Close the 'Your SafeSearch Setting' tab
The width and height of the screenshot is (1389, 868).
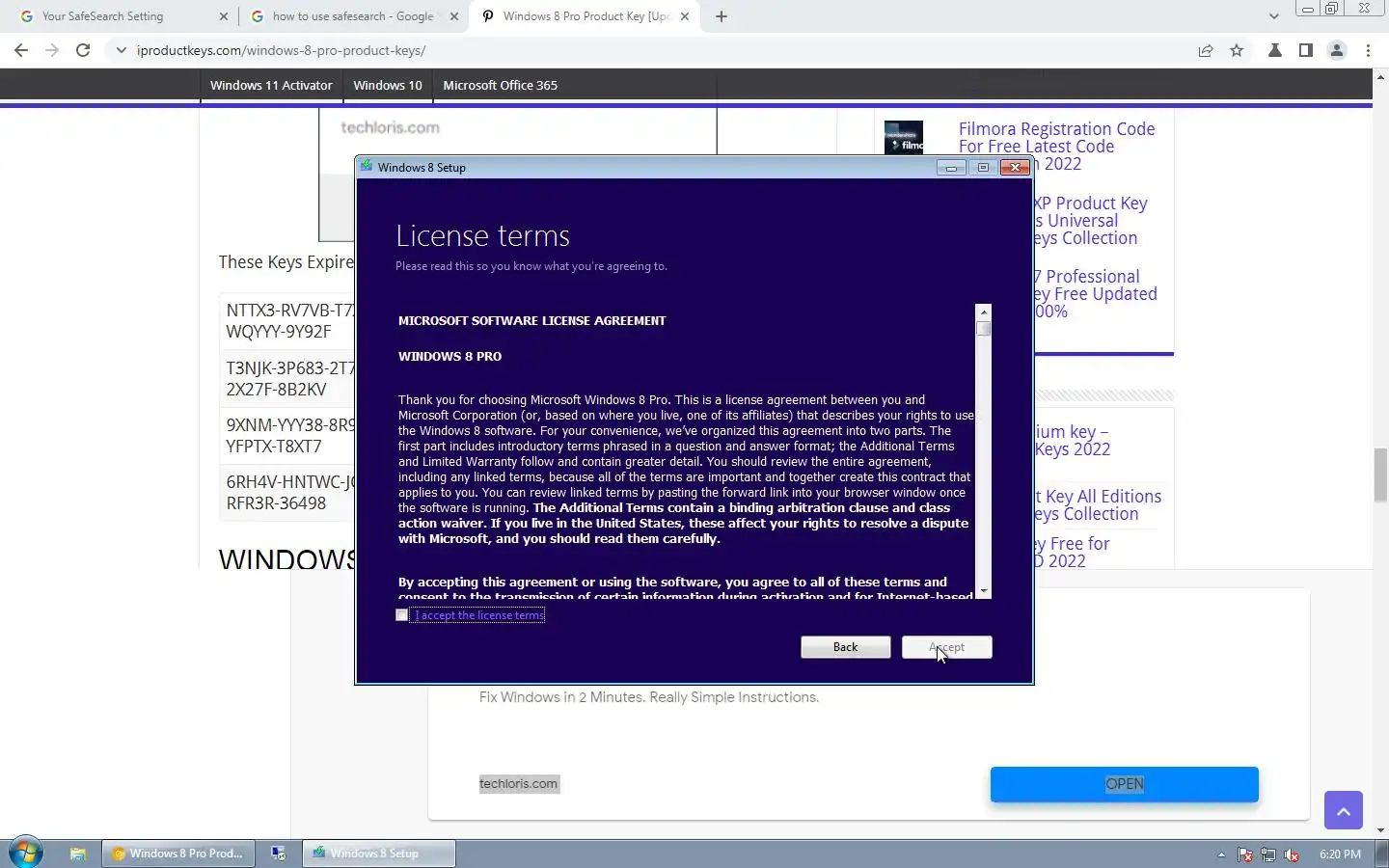223,16
